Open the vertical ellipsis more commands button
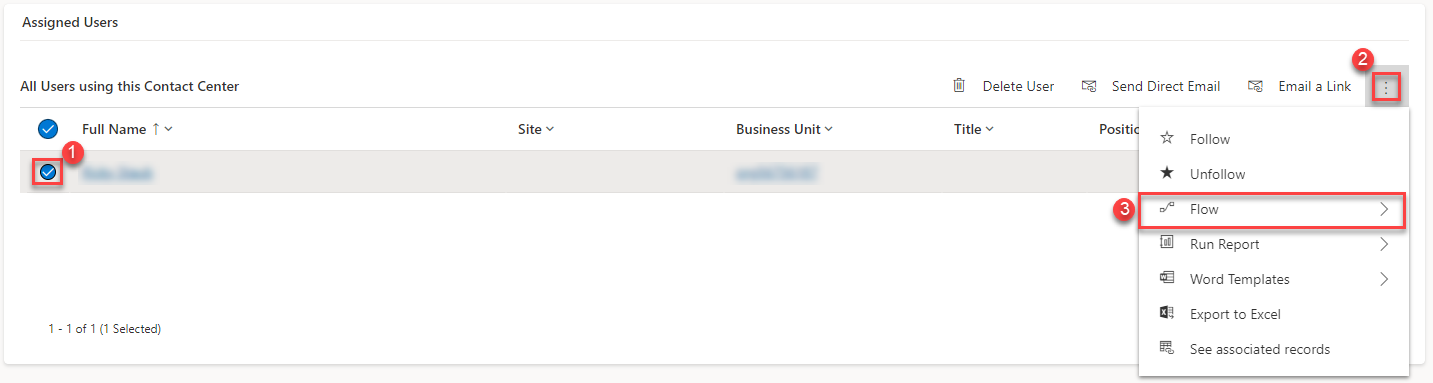1433x383 pixels. point(1386,87)
